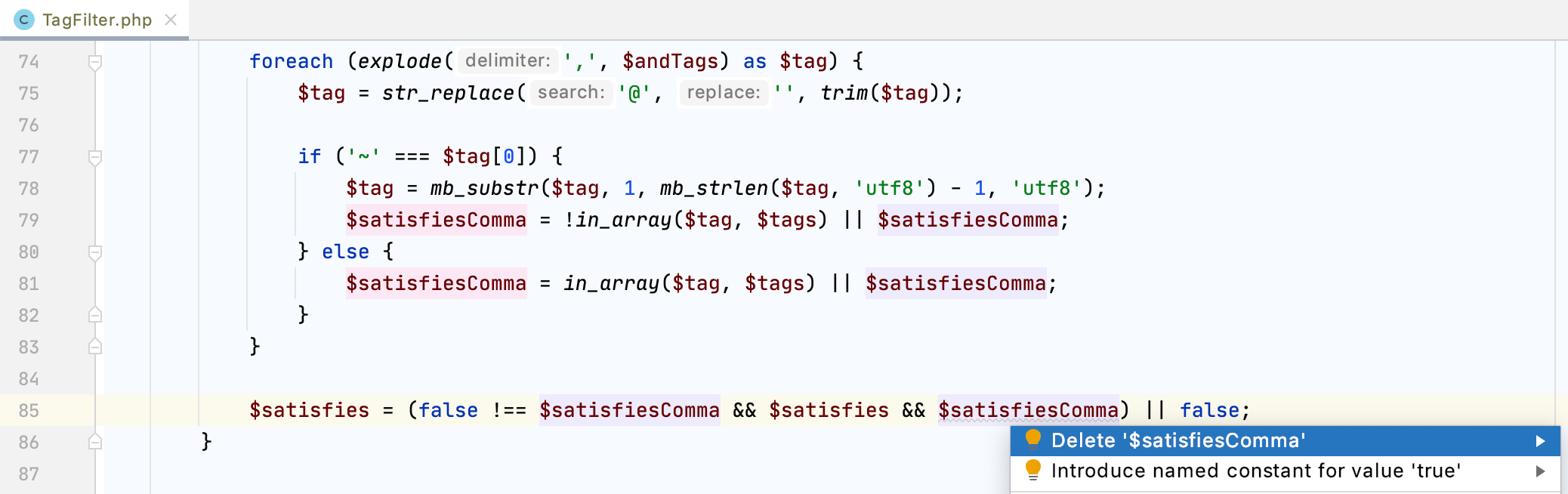The height and width of the screenshot is (494, 1568).
Task: Collapse the else block at line 80
Action: pos(95,252)
